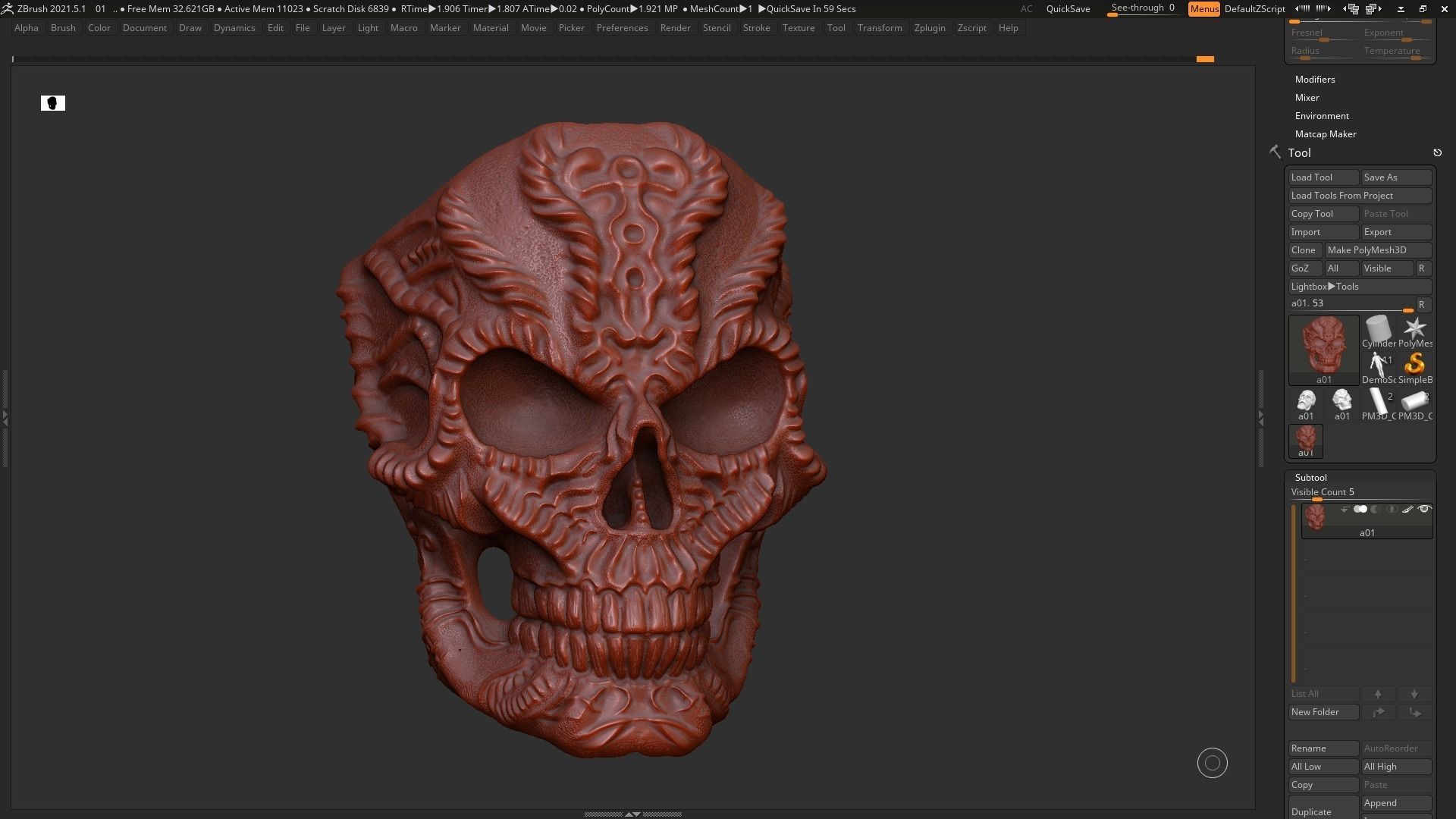Click Make PolyMesh3D button
This screenshot has height=819, width=1456.
point(1378,250)
